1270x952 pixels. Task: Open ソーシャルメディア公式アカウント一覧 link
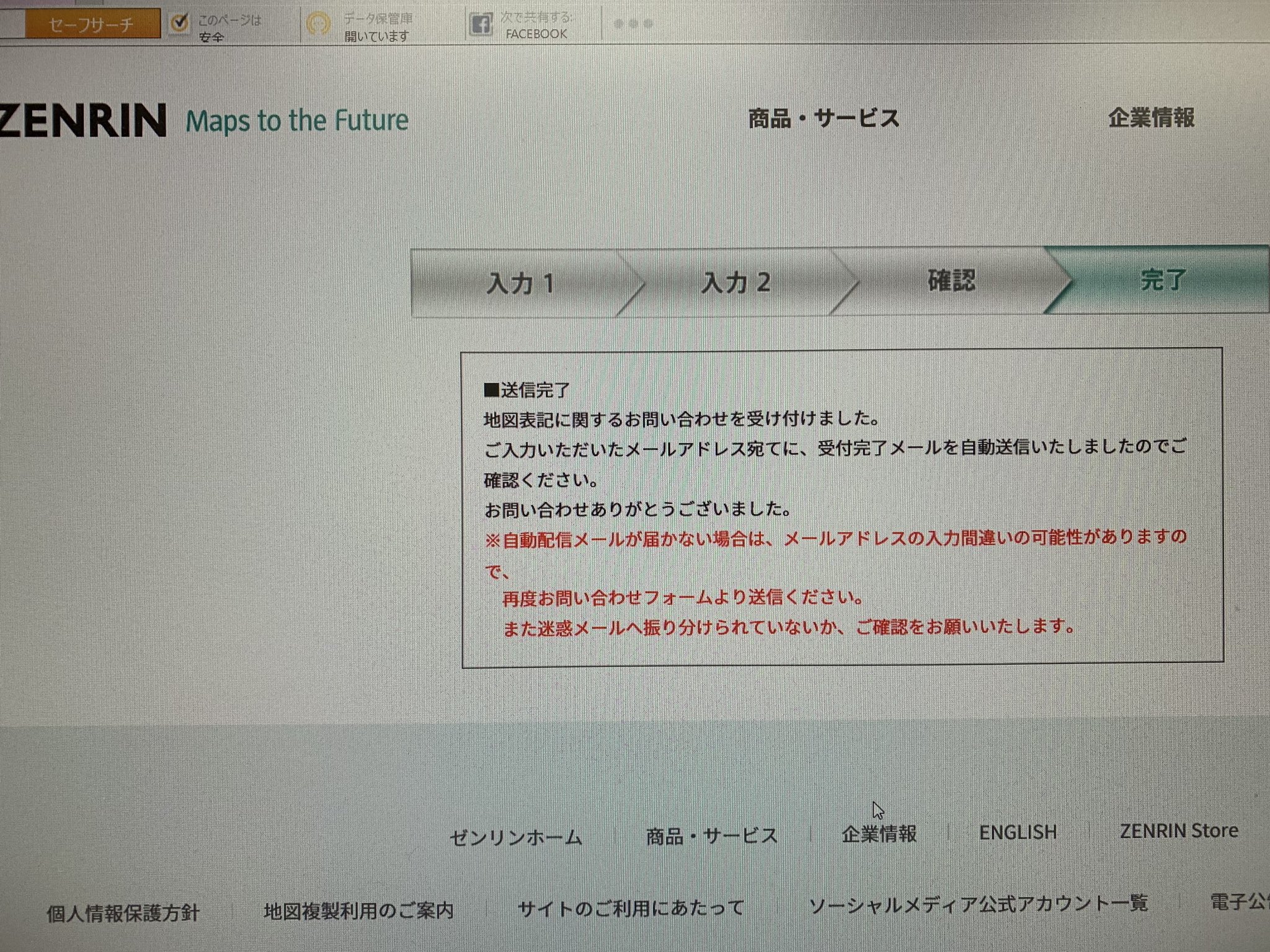point(978,904)
